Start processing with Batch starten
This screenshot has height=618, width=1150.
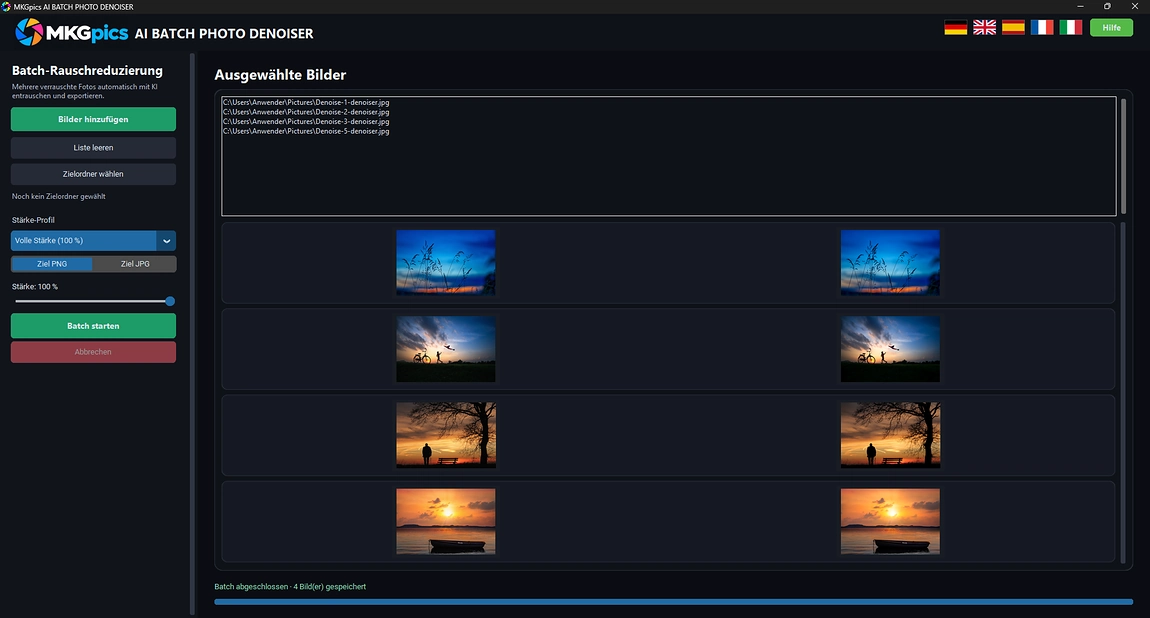pos(93,326)
